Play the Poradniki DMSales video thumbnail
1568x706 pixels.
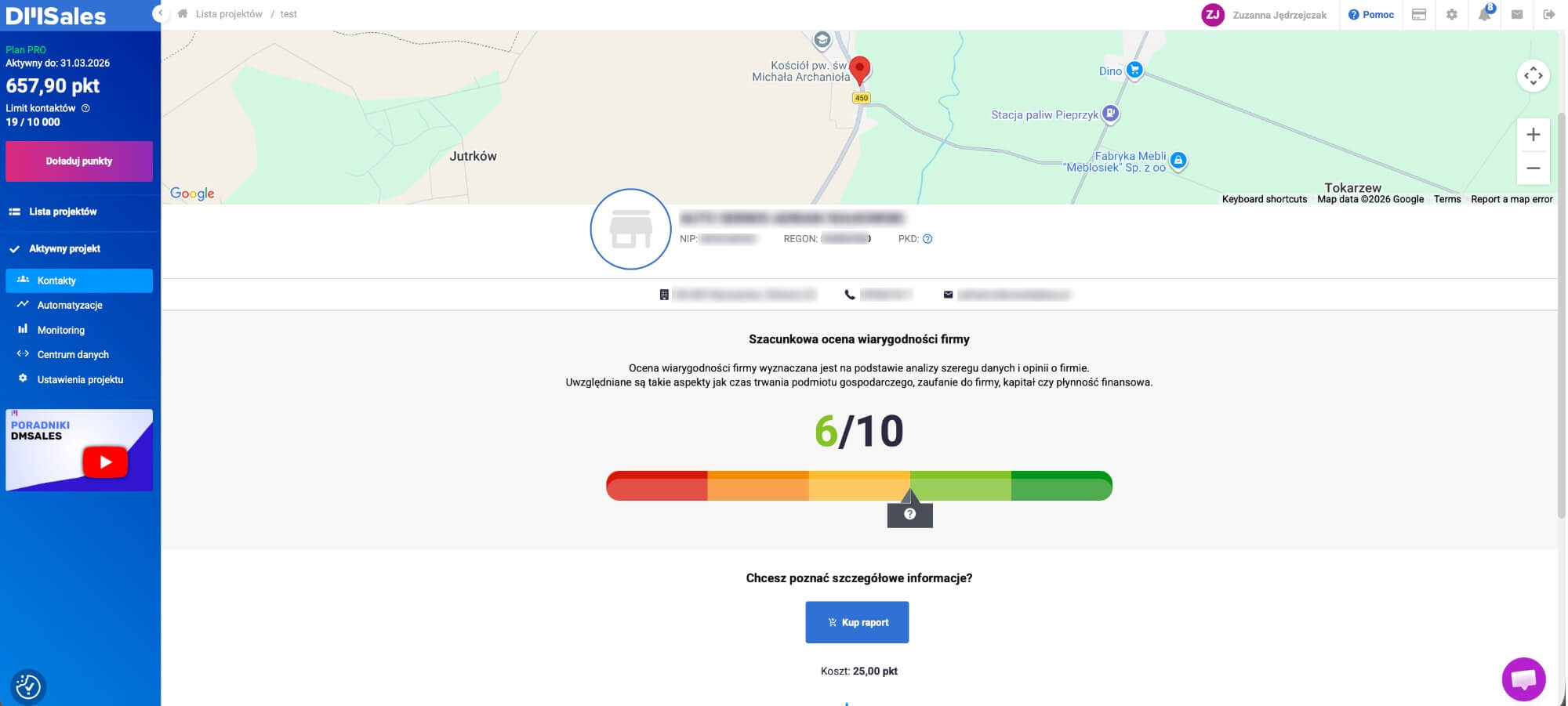(105, 462)
